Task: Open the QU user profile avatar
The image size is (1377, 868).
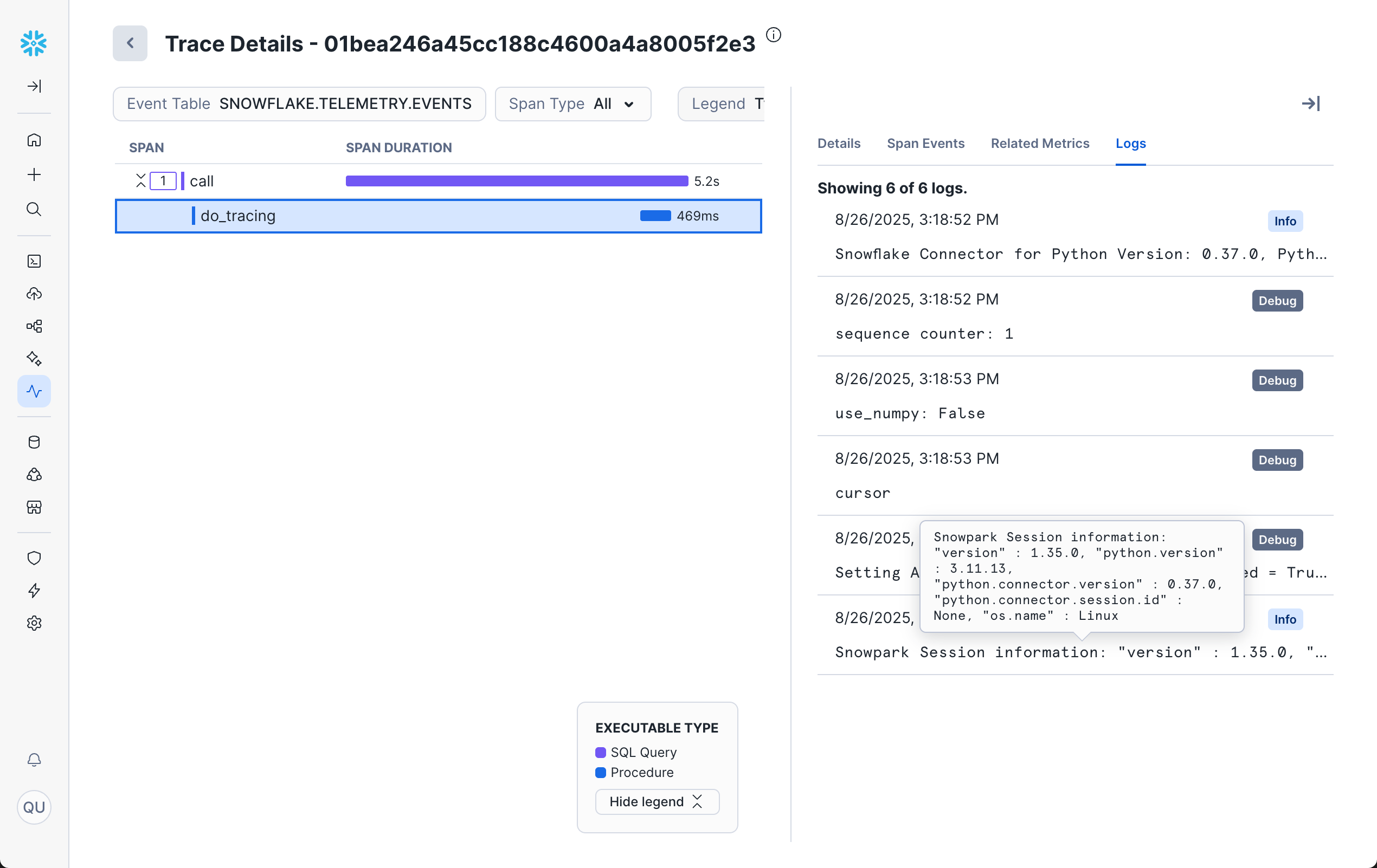Action: coord(34,807)
